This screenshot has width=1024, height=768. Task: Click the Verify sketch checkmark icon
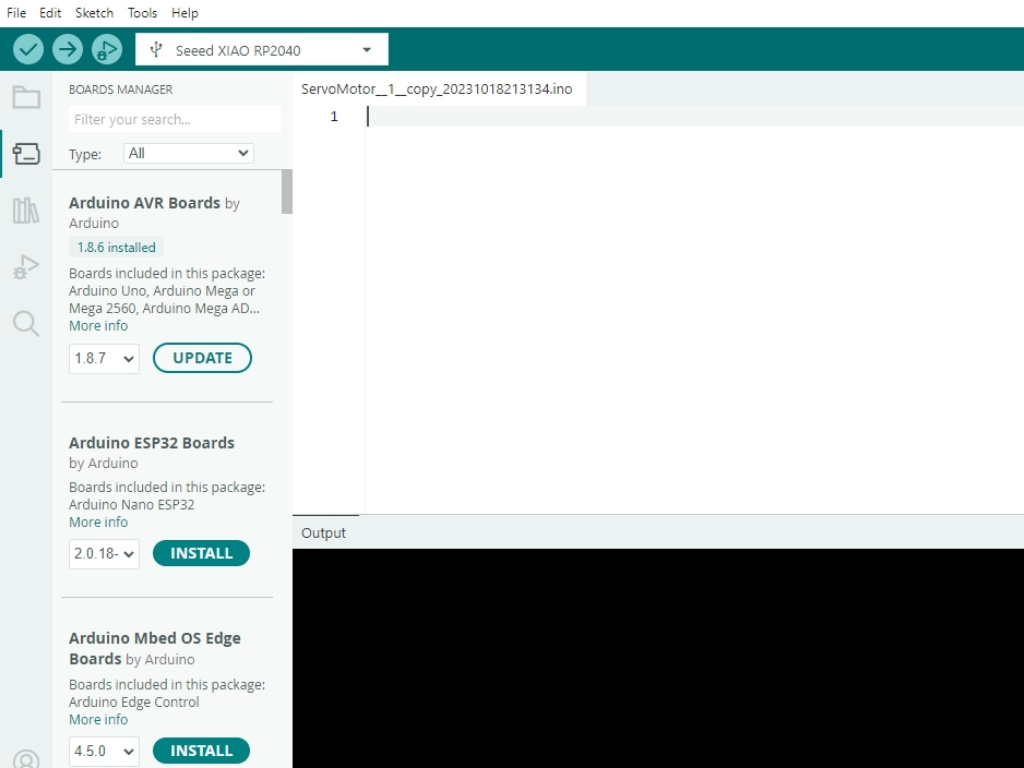point(28,49)
